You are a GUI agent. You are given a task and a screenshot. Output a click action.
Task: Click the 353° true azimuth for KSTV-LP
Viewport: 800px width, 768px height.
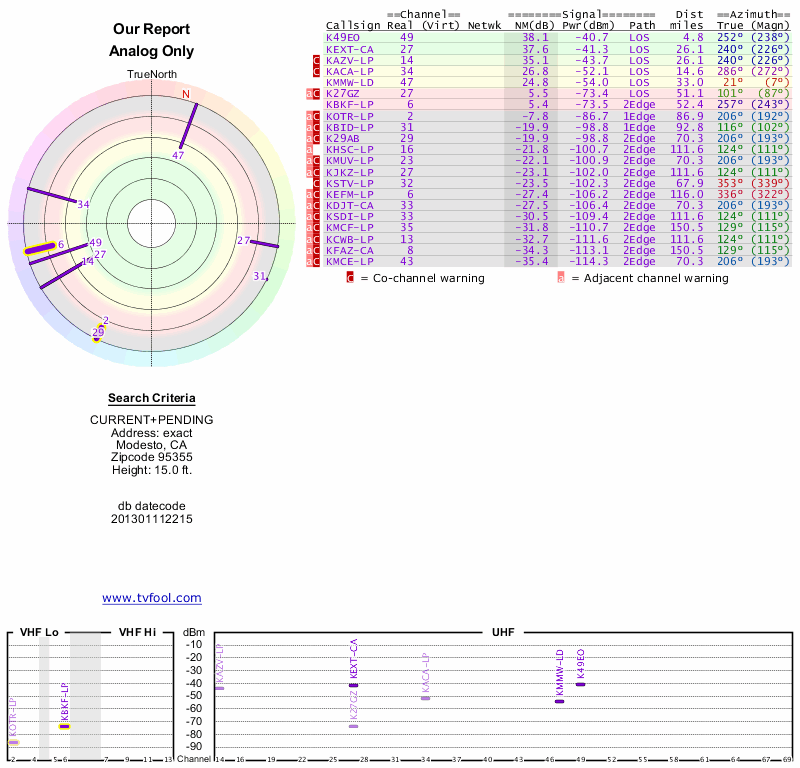[730, 183]
